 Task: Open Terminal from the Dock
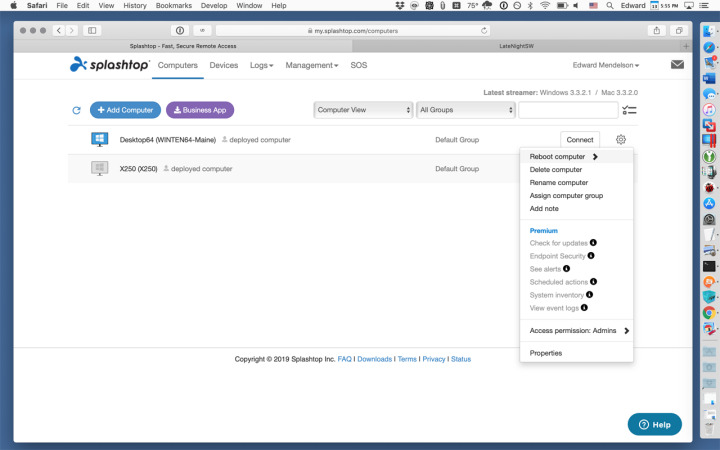(709, 266)
